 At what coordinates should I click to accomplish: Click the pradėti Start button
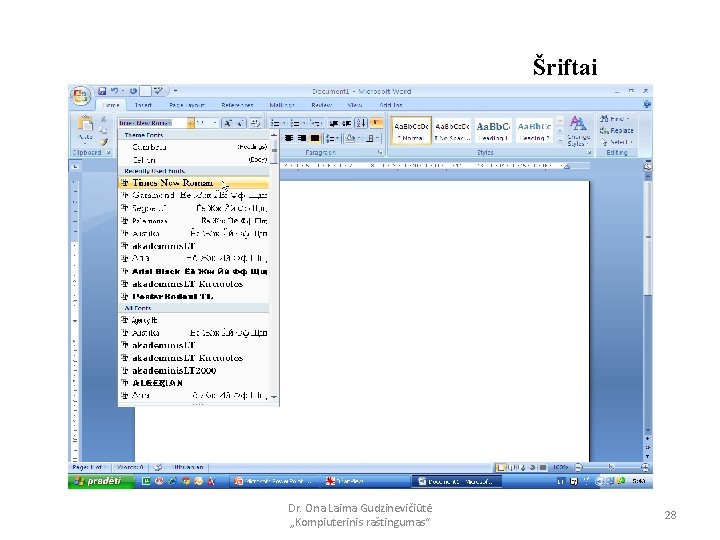pyautogui.click(x=101, y=481)
